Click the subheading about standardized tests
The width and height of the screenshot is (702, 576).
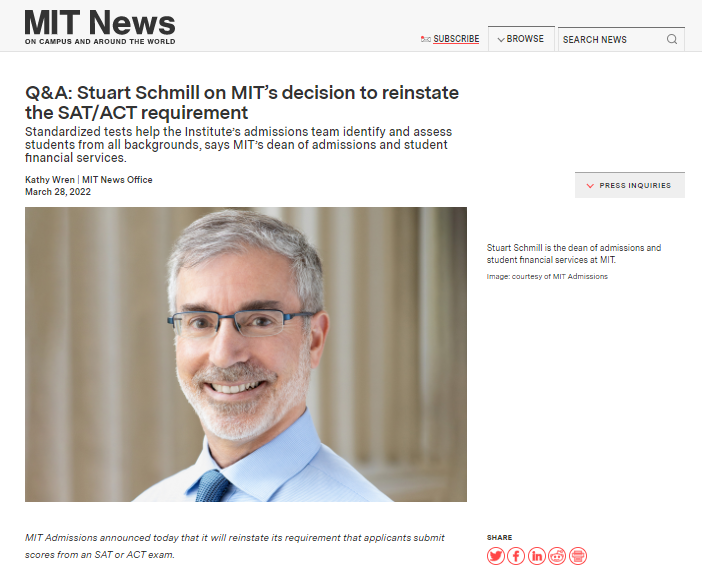[x=239, y=145]
